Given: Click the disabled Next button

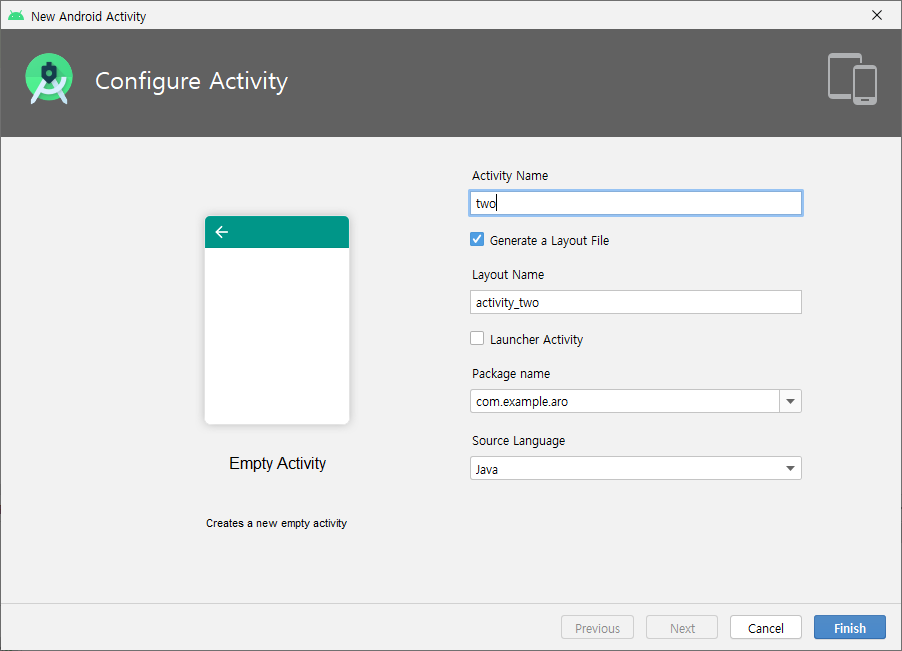Looking at the screenshot, I should point(682,627).
